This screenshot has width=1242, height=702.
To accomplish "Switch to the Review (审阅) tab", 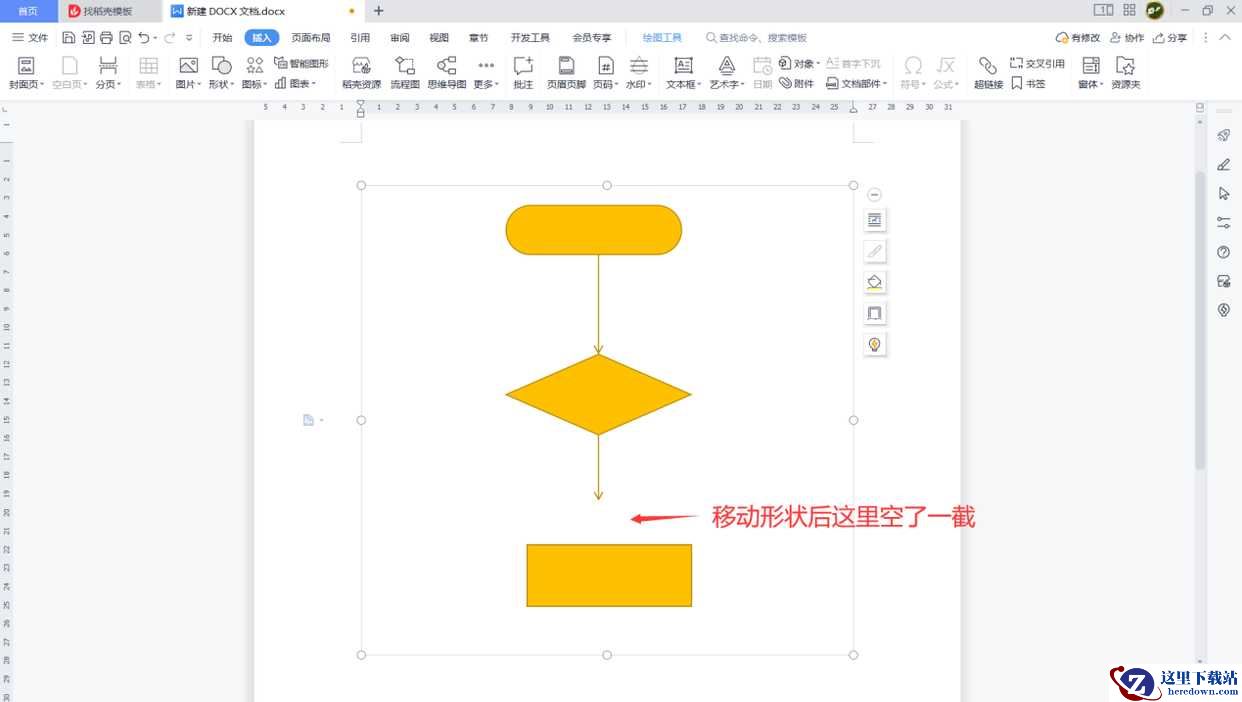I will pyautogui.click(x=400, y=38).
